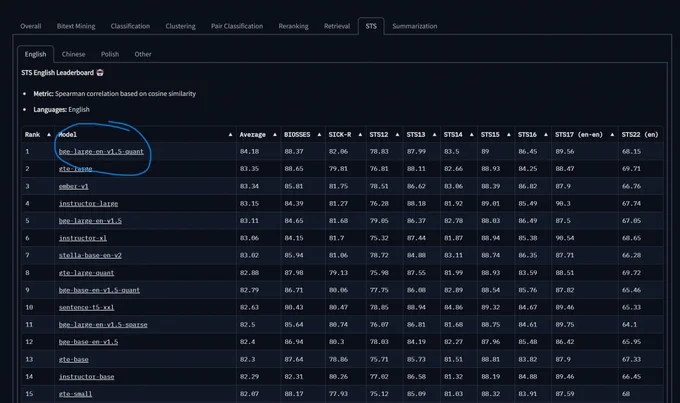680x403 pixels.
Task: Open the instructor-xl model link
Action: (82, 238)
